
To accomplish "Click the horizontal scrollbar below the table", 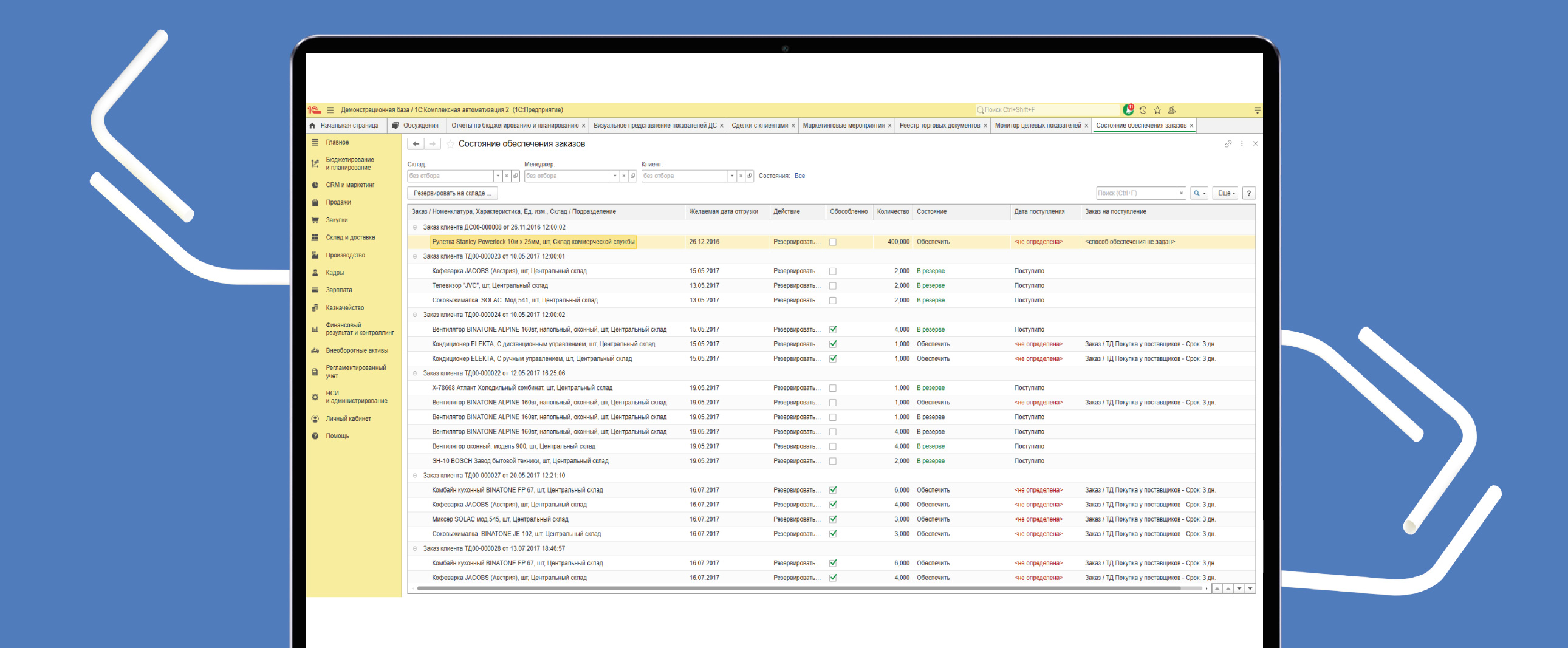I will click(x=798, y=588).
